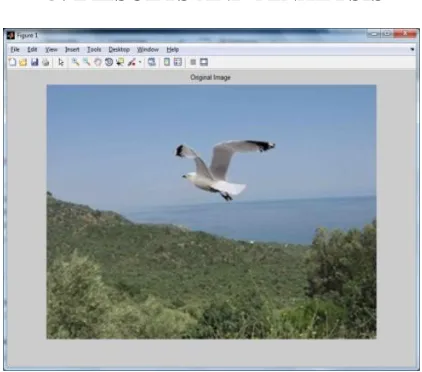Open the Tools menu

tap(94, 50)
